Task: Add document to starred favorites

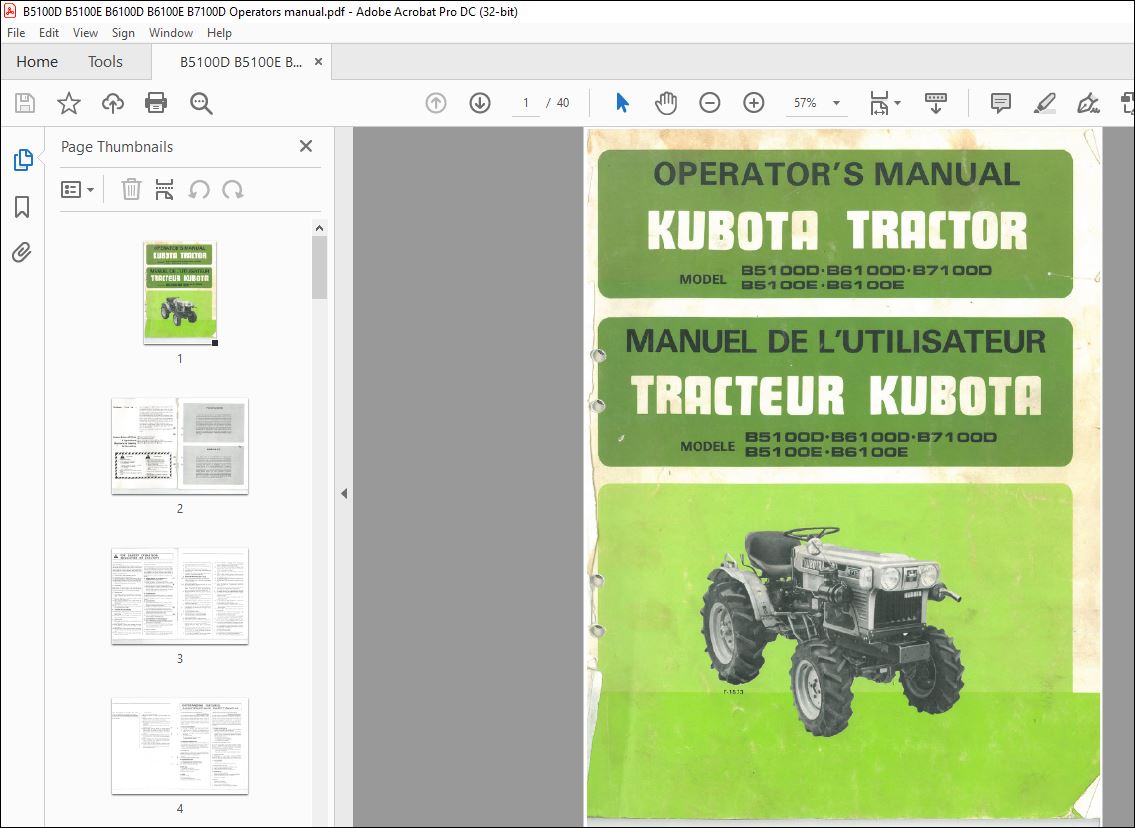Action: (x=69, y=104)
